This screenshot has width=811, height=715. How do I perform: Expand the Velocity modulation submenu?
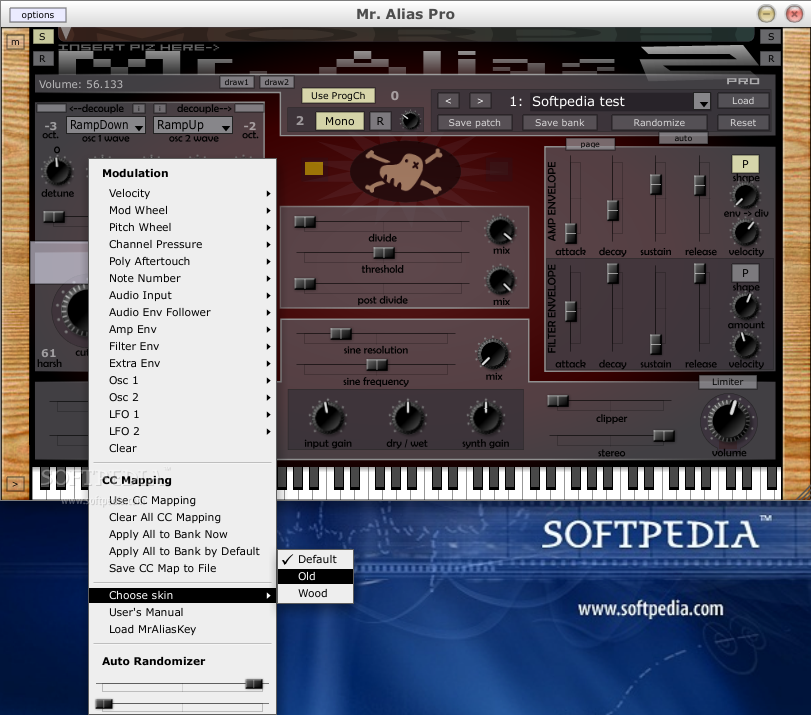pos(183,193)
